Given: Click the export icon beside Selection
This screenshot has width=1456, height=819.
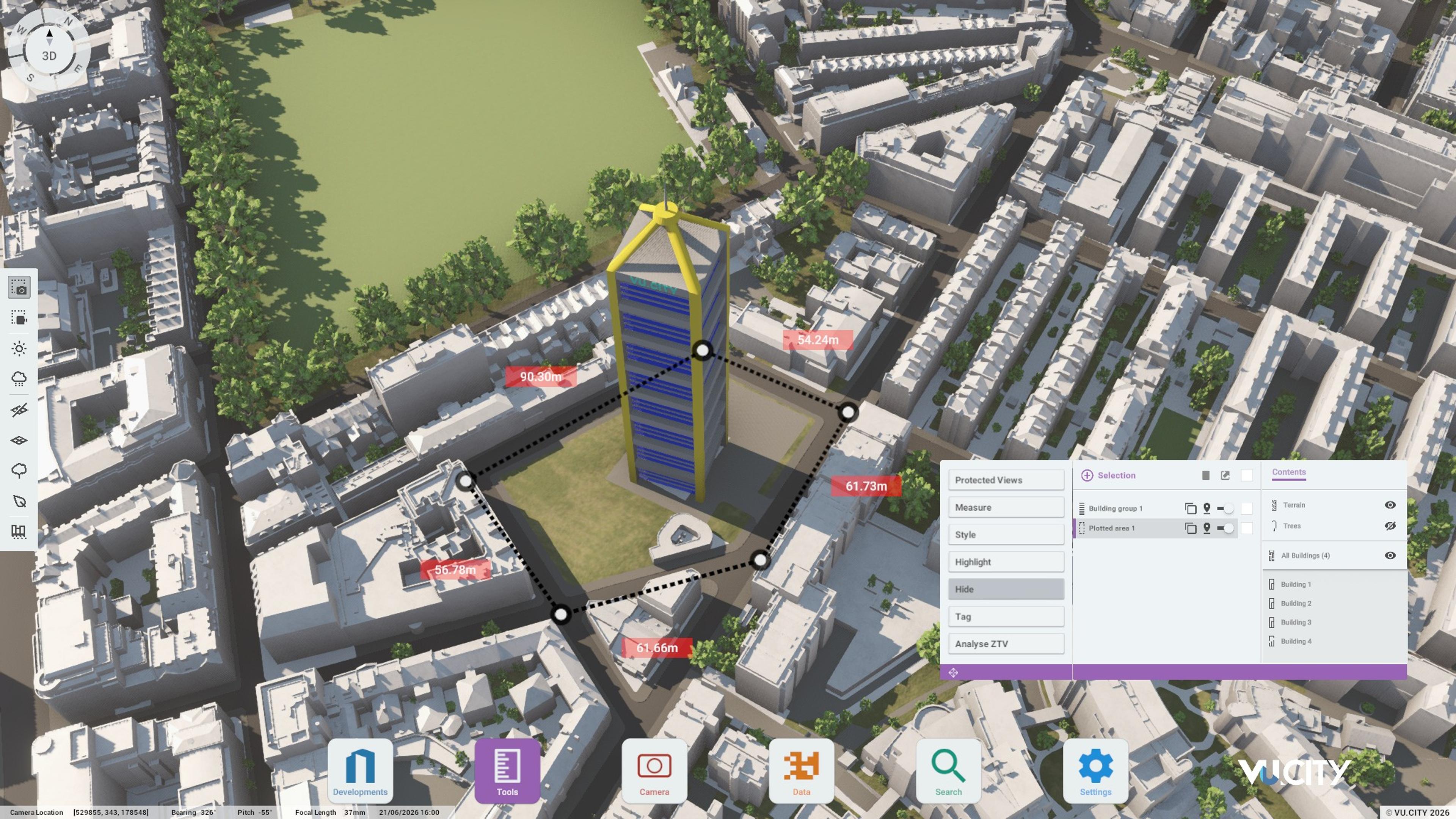Looking at the screenshot, I should 1225,476.
